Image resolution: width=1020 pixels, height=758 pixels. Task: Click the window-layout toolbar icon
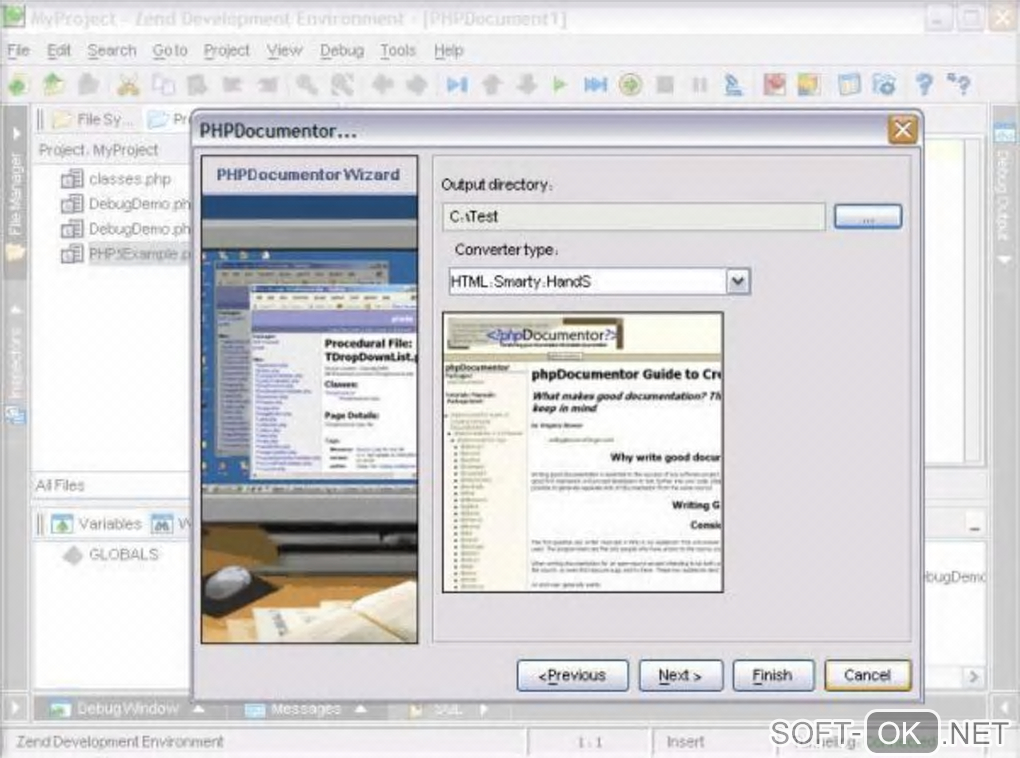click(x=849, y=85)
